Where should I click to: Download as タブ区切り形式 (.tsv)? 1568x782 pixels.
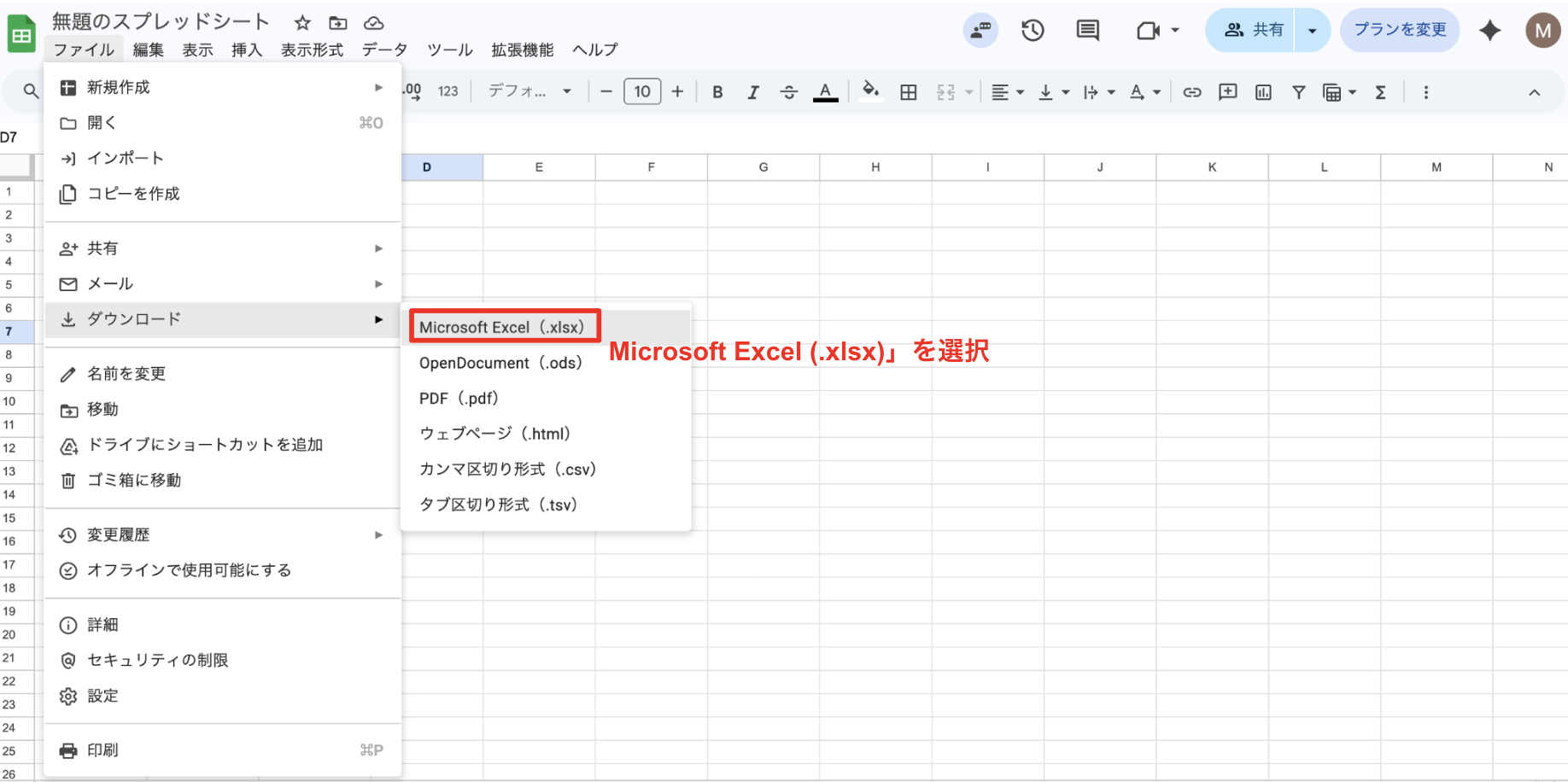[546, 505]
